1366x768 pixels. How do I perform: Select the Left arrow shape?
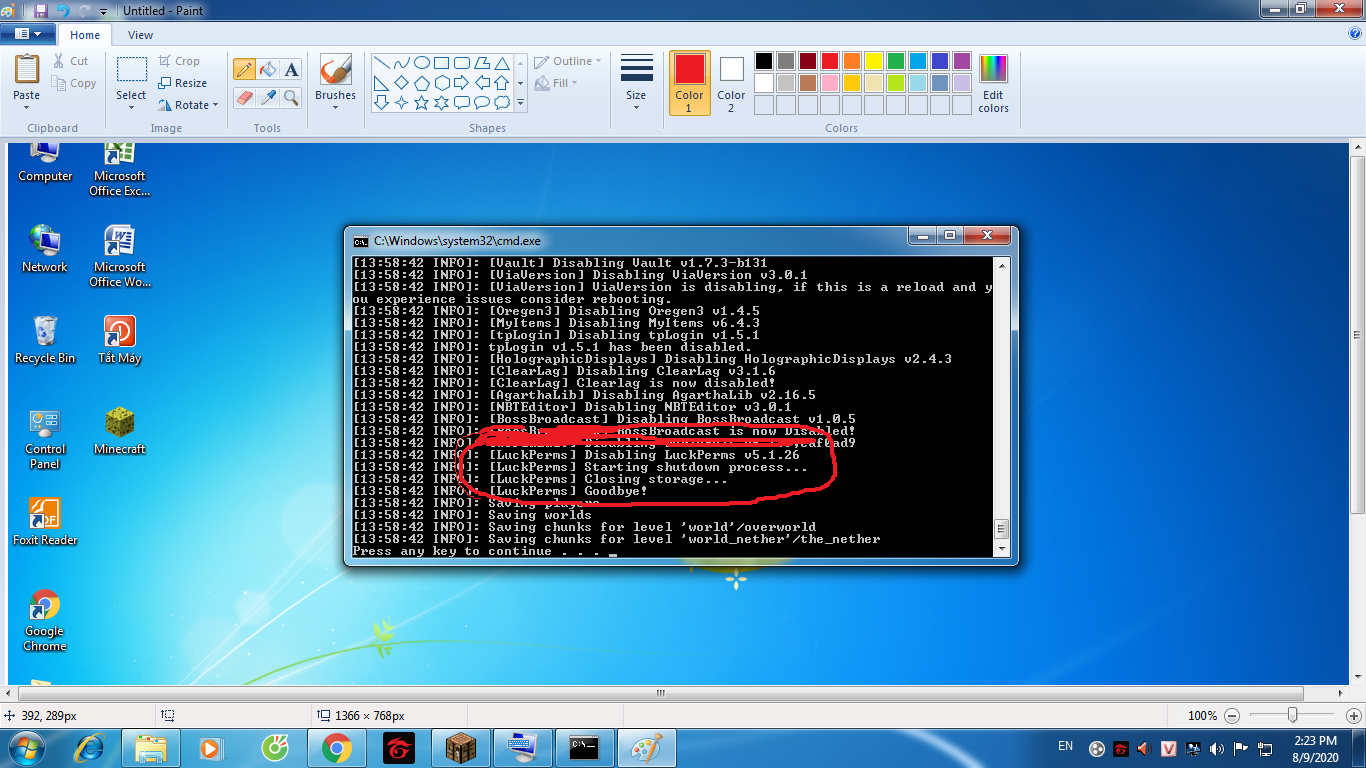click(481, 82)
